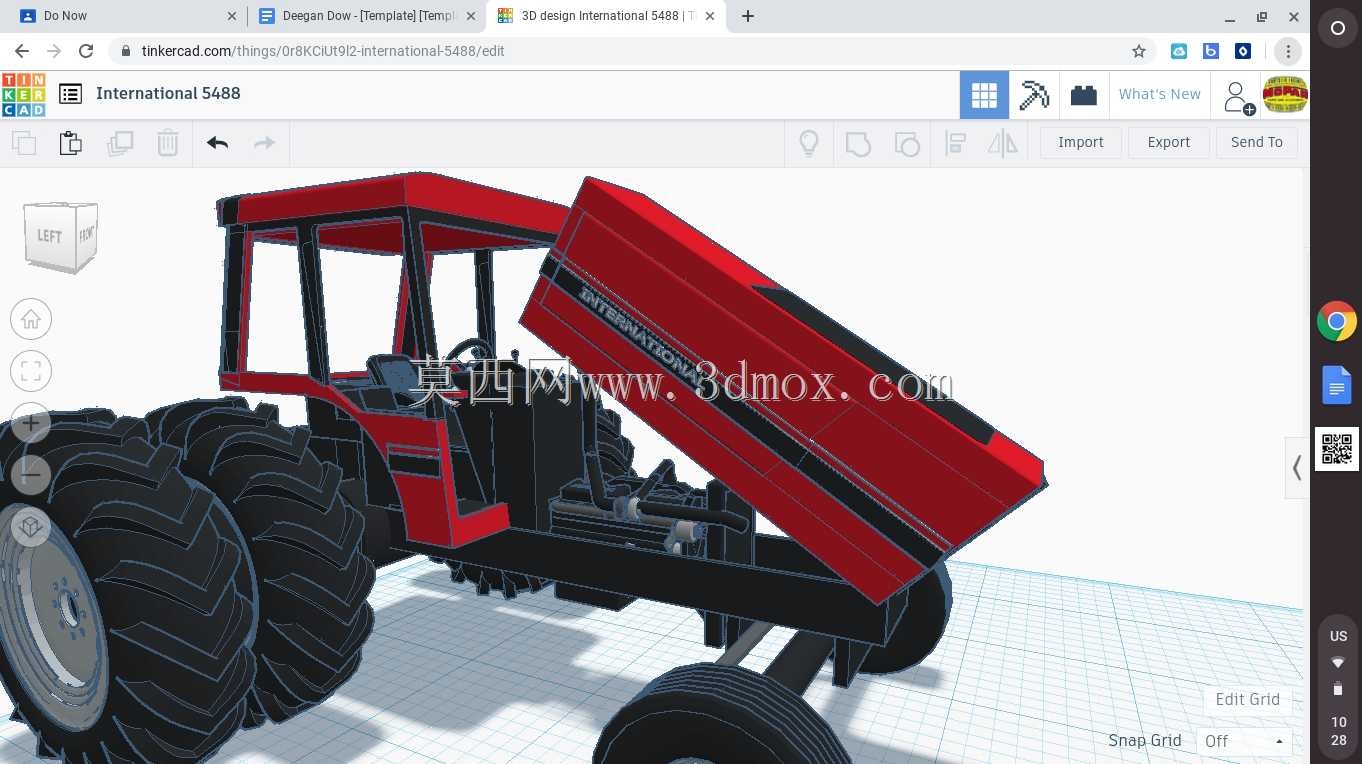
Task: Click the cloud extension icon
Action: (x=1179, y=51)
